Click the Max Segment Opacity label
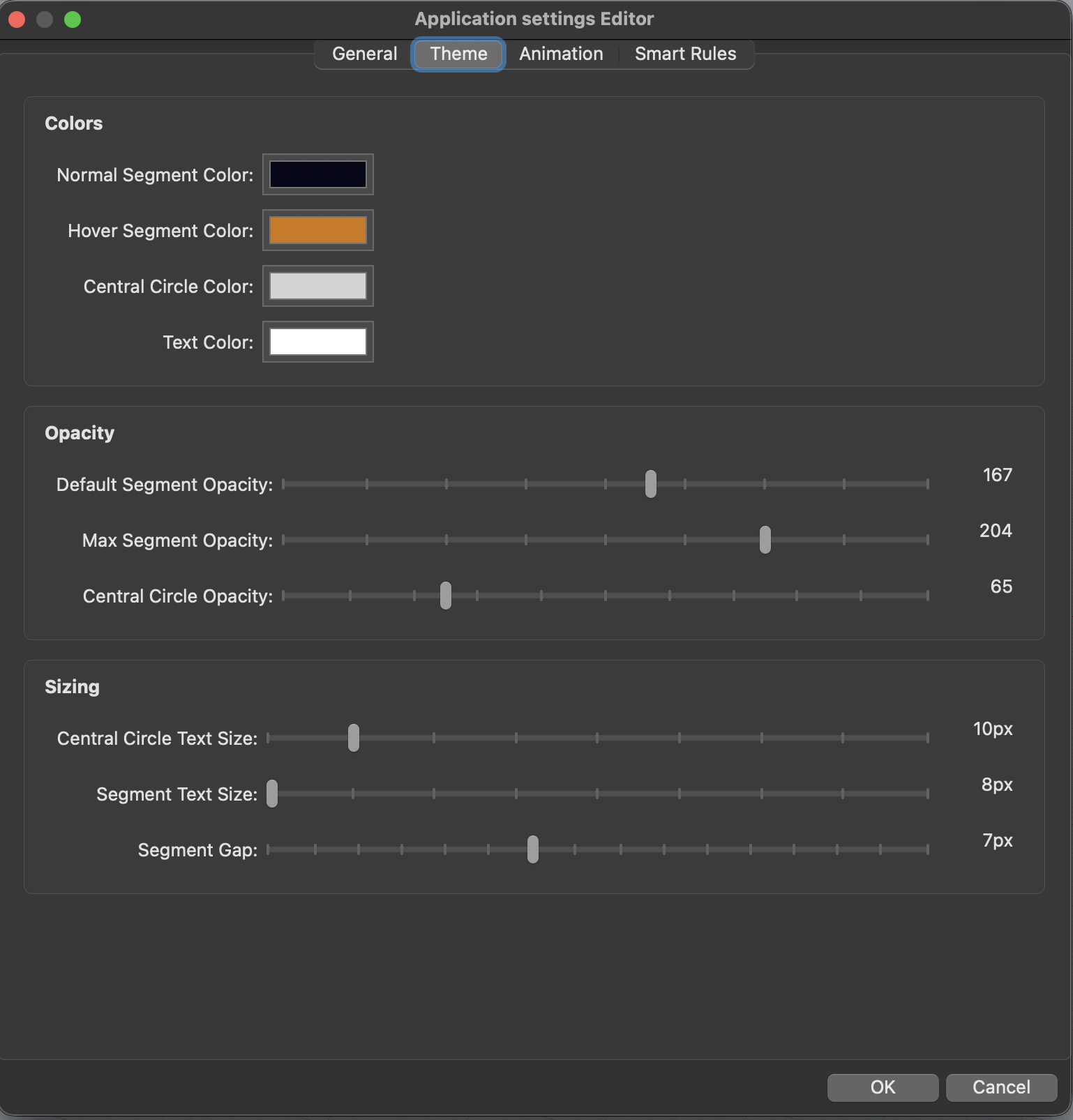Screen dimensions: 1073x1120 click(x=177, y=540)
